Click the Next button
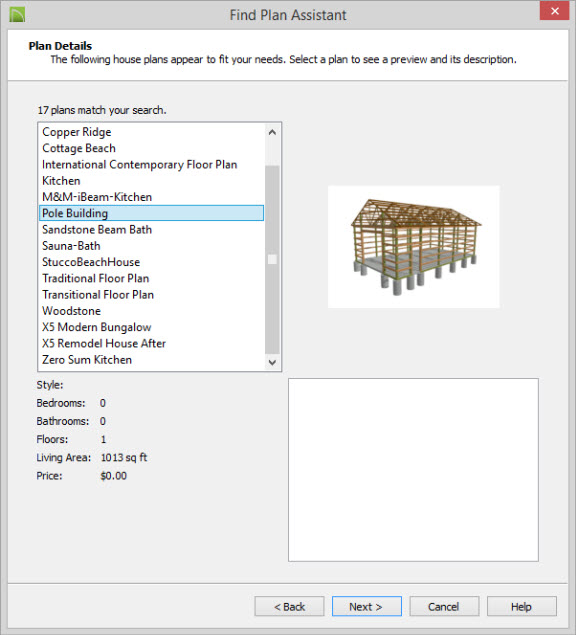 coord(367,606)
